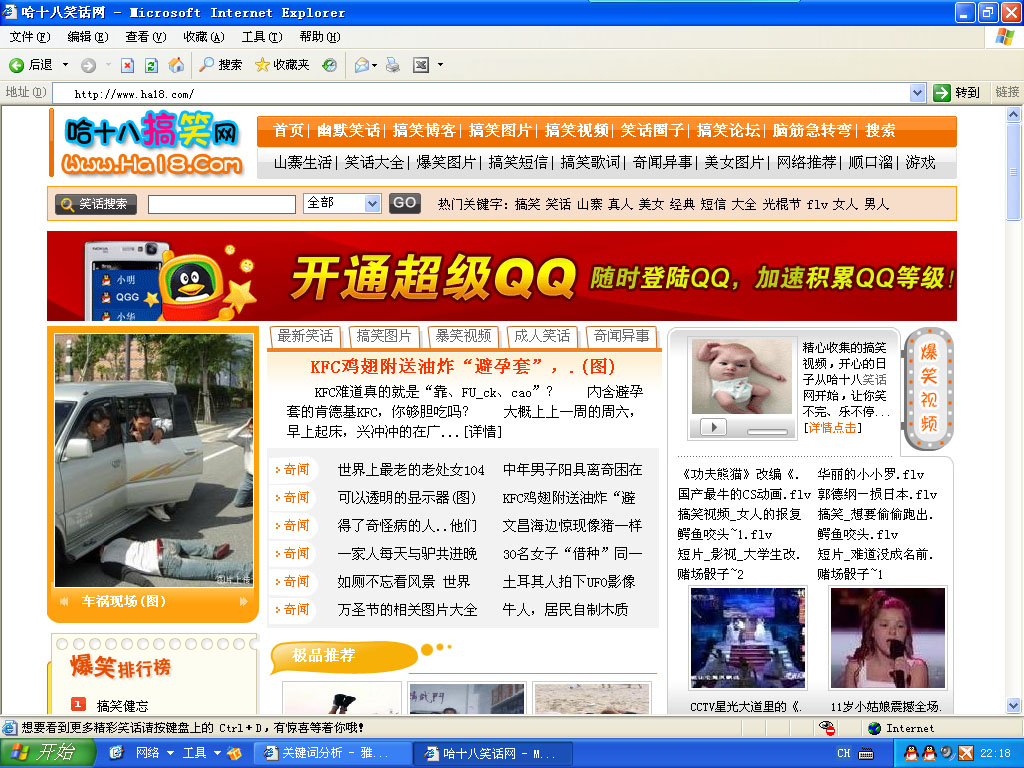Click the edit-page icon beside the printer
The width and height of the screenshot is (1024, 768).
421,65
